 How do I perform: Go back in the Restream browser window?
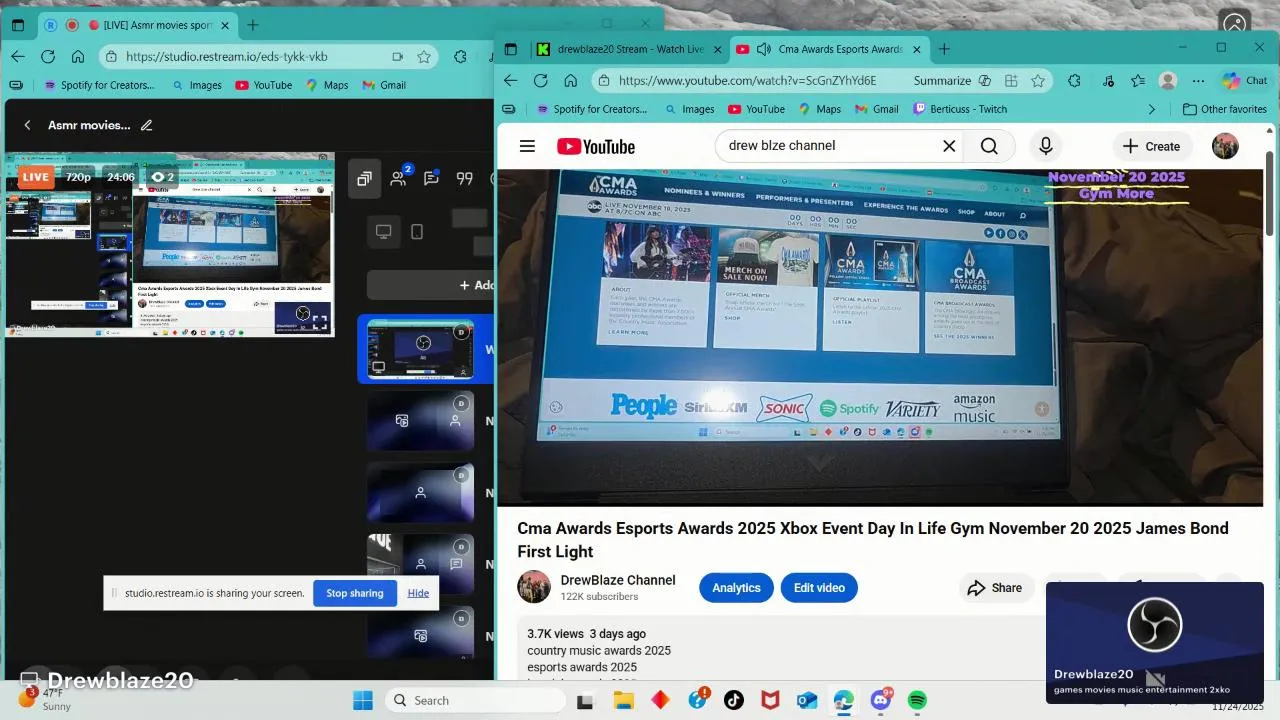[x=18, y=57]
